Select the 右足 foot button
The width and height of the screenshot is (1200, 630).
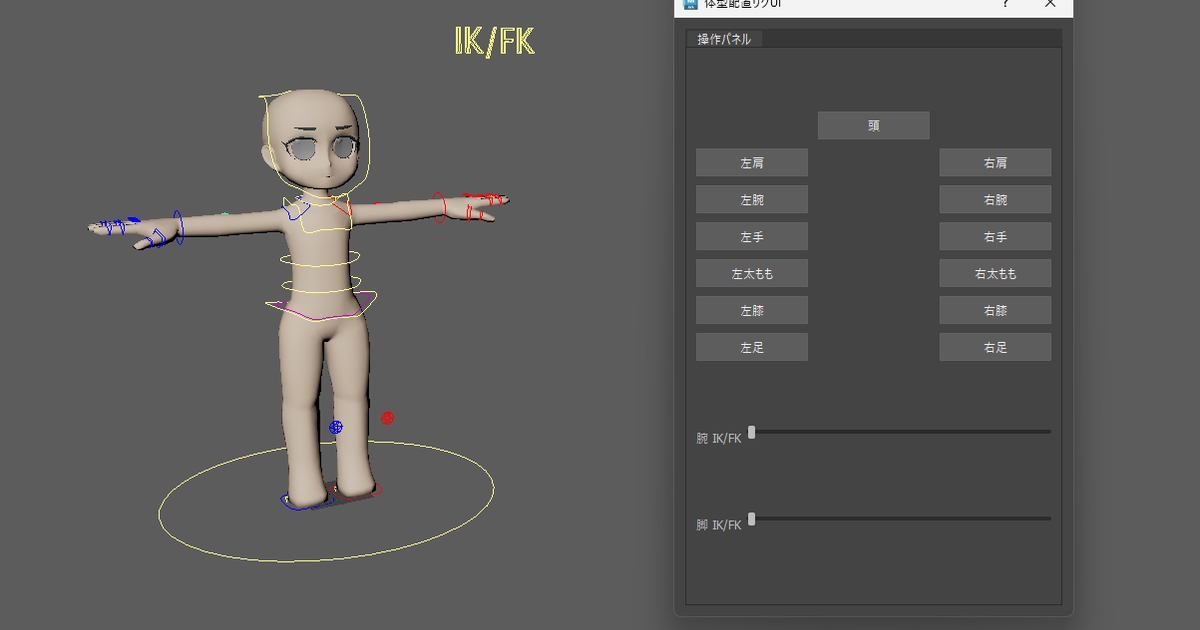point(995,347)
